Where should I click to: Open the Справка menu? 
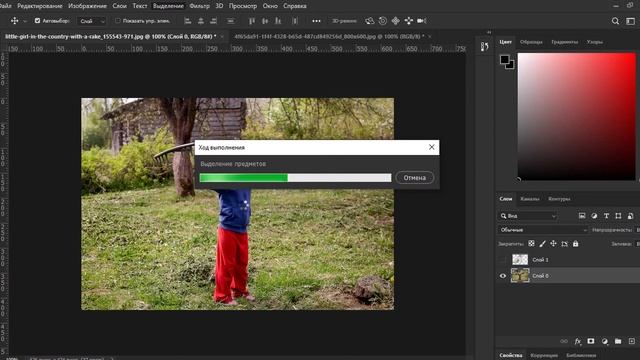pos(295,6)
